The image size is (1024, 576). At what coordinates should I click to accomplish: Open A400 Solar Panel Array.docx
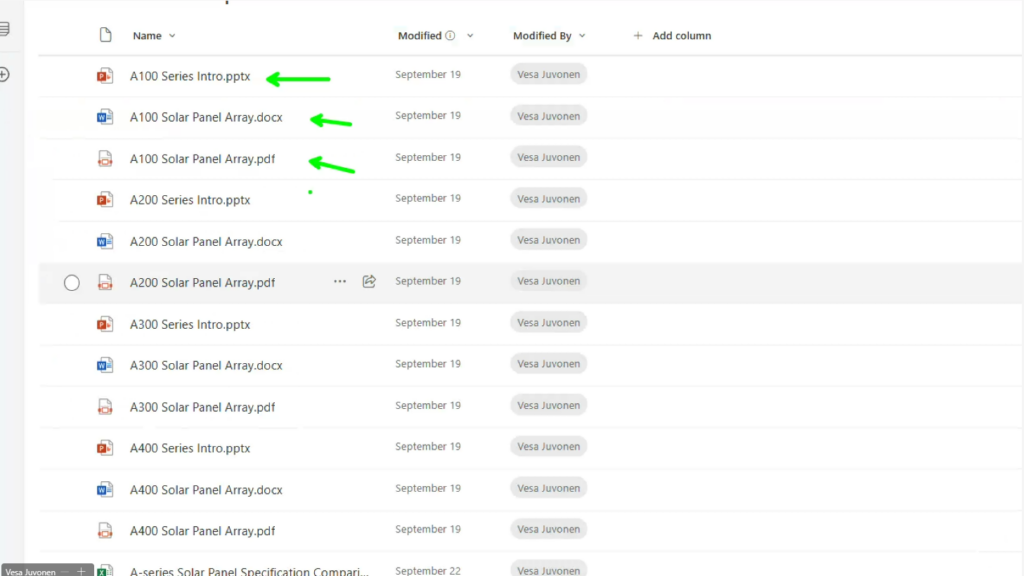206,490
